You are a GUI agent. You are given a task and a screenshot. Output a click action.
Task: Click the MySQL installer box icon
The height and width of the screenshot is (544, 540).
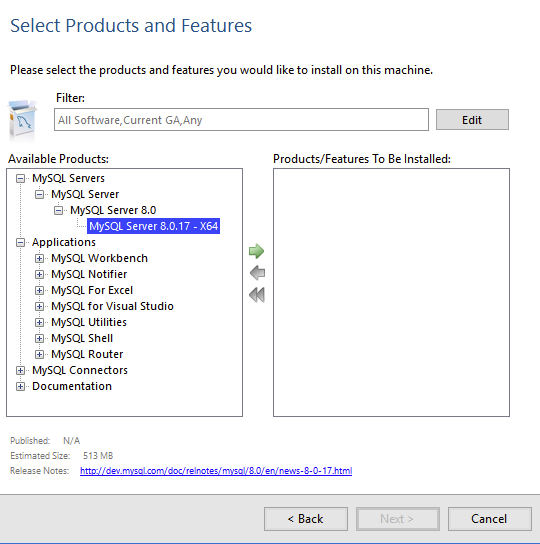click(x=23, y=119)
